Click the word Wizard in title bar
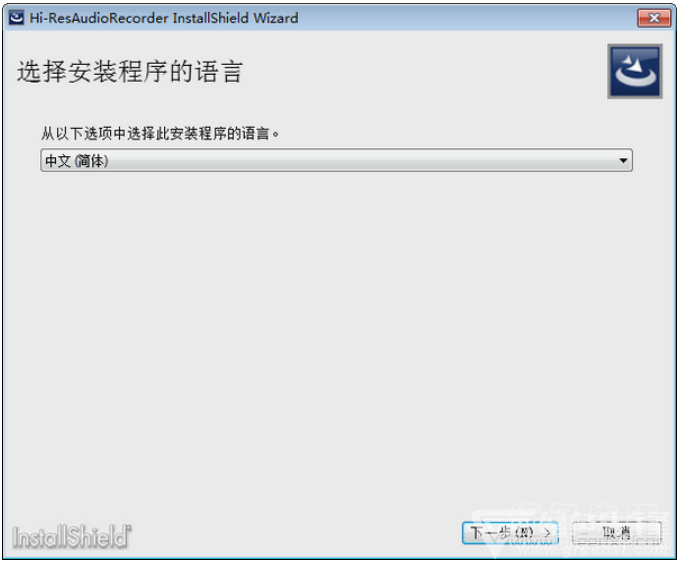This screenshot has height=563, width=679. [x=276, y=18]
